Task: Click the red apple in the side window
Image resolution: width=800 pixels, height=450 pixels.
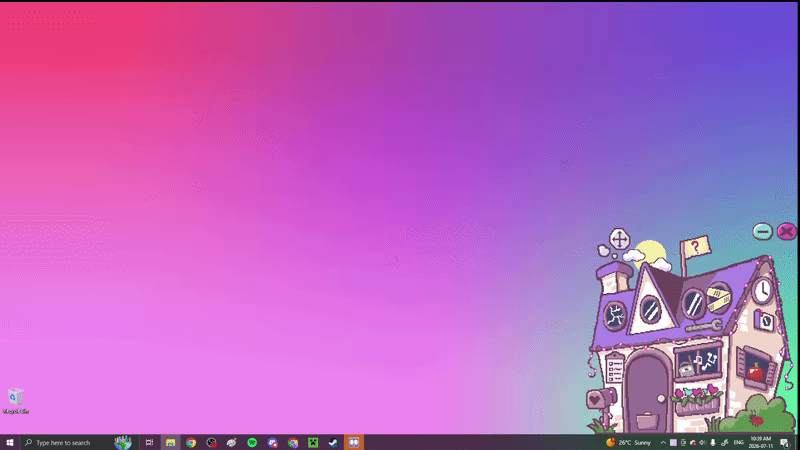Action: 756,371
